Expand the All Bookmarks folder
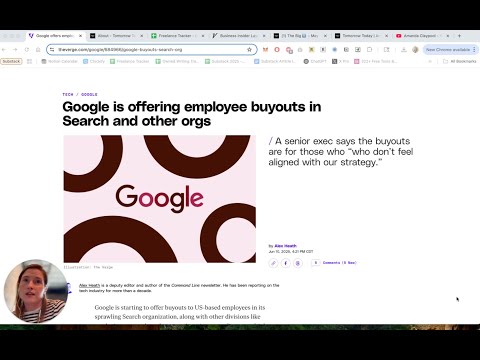Image resolution: width=480 pixels, height=360 pixels. 460,61
